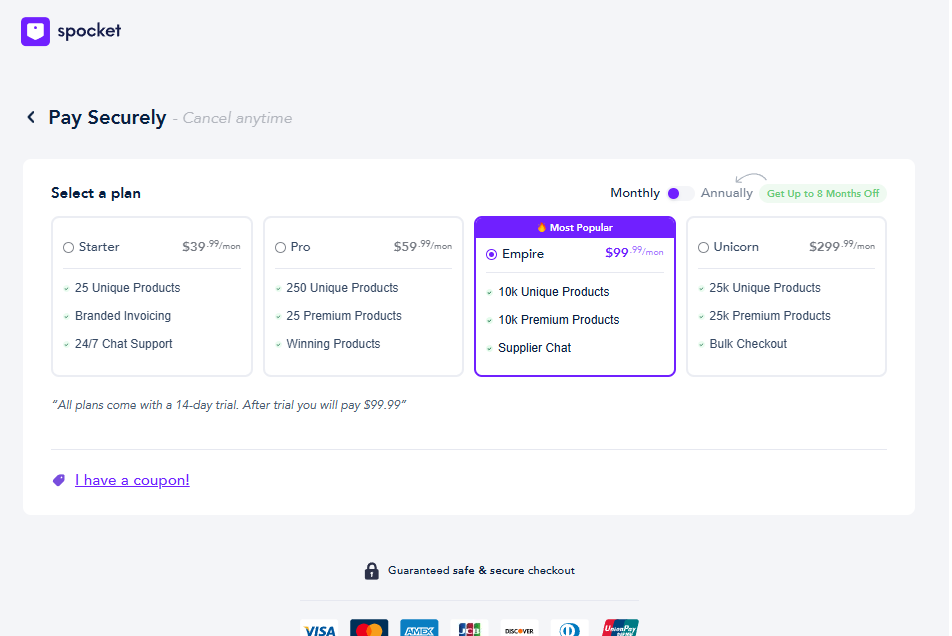The image size is (952, 636).
Task: Click '24/7 Chat Support' feature
Action: 124,343
